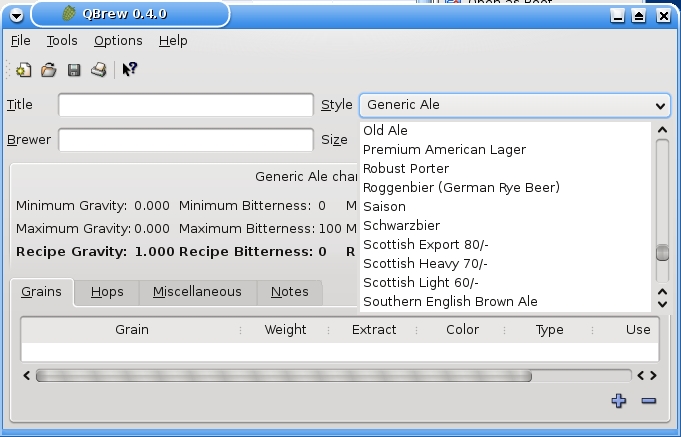
Task: Click into the Brewer text field
Action: tap(185, 140)
